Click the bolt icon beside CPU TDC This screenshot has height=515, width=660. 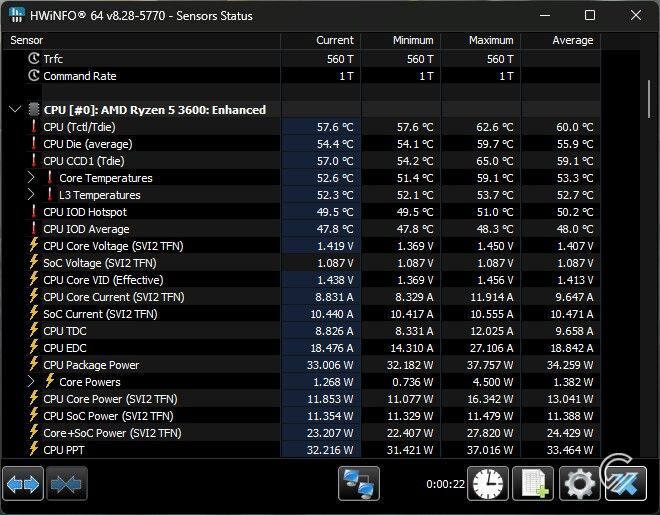[34, 330]
